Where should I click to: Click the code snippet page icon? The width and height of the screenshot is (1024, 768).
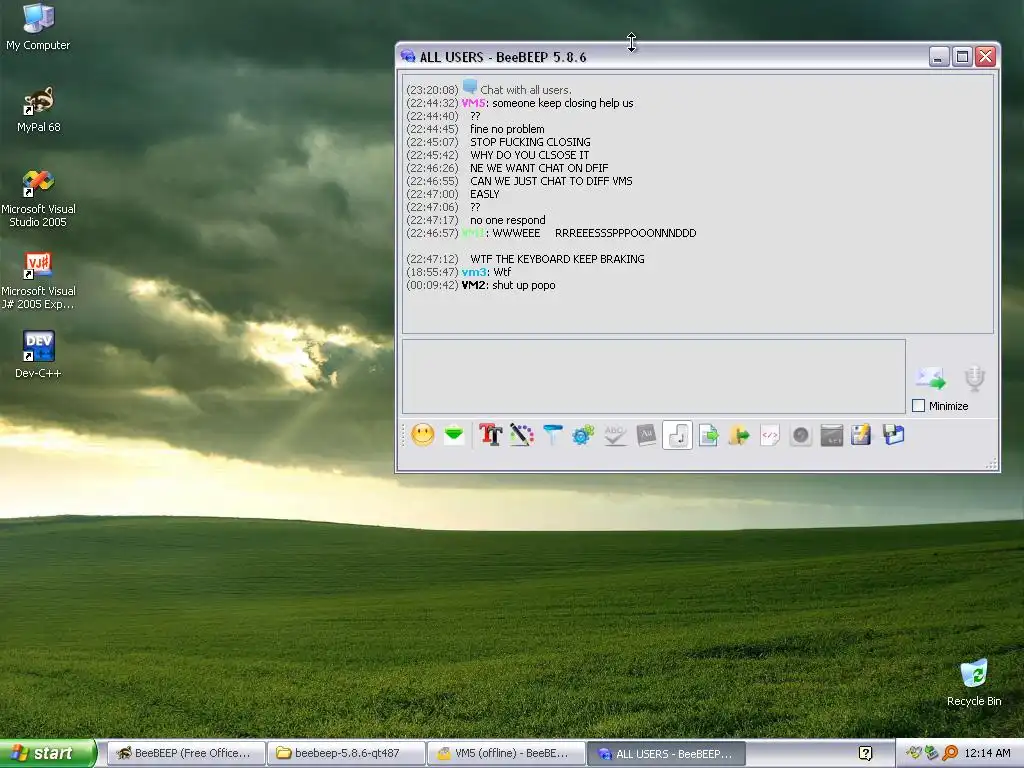[770, 435]
